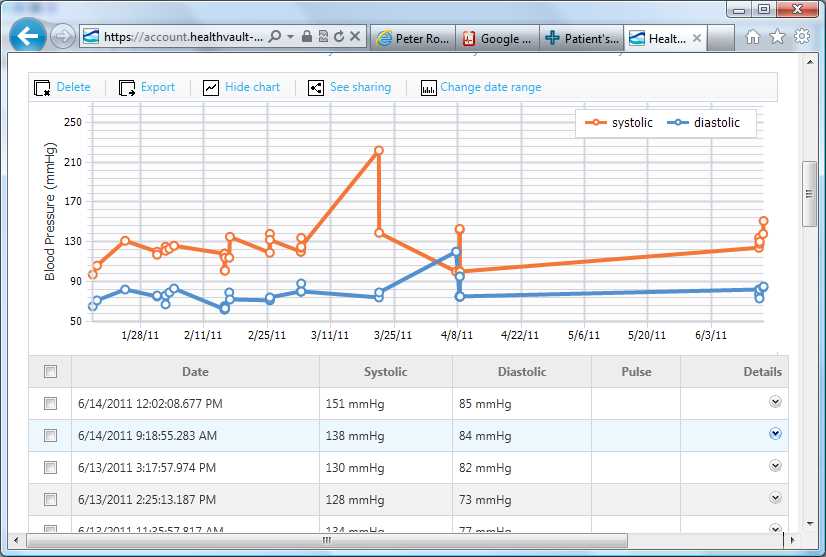826x557 pixels.
Task: Open favorites with the star icon
Action: (777, 36)
